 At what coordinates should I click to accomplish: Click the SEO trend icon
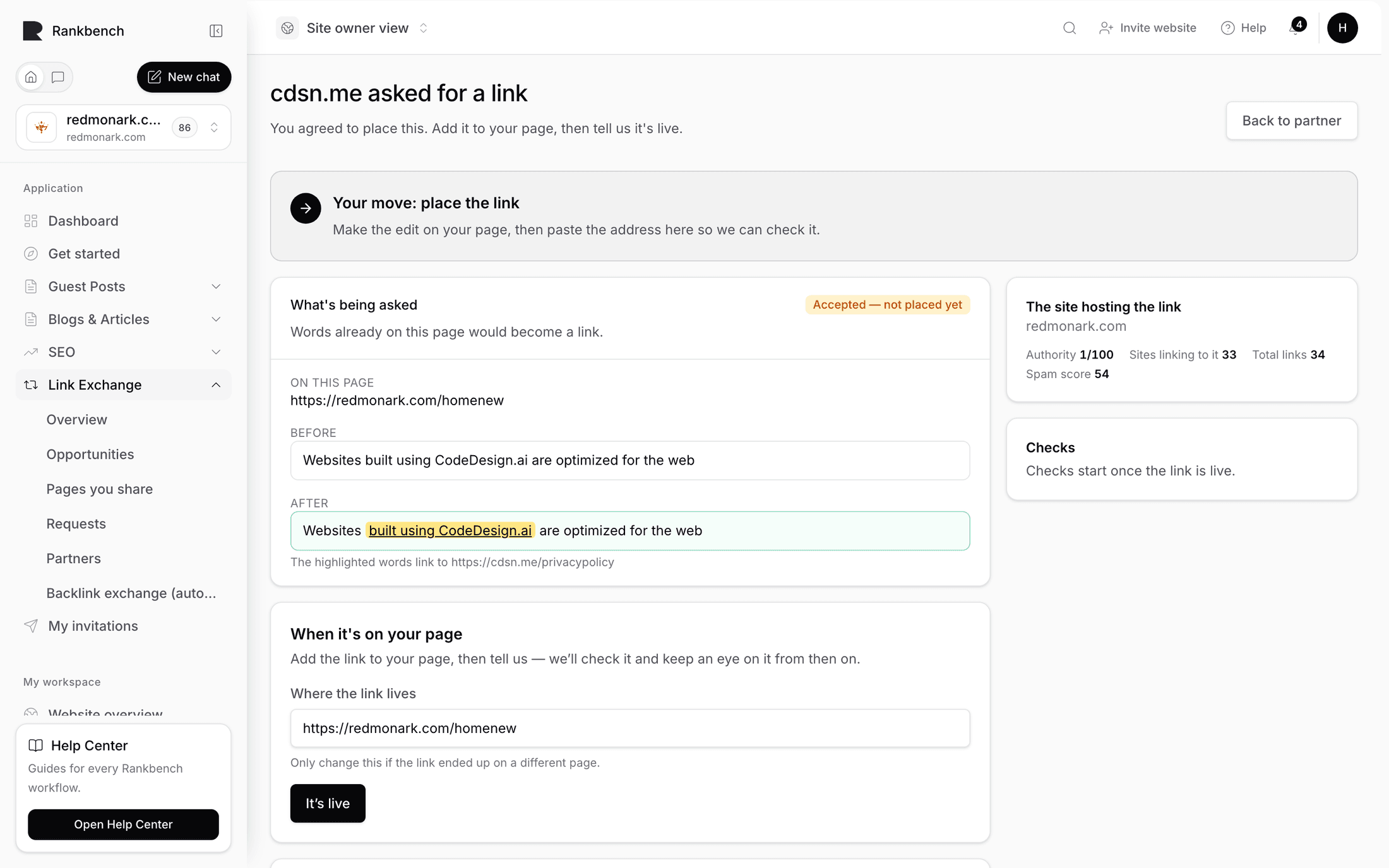(31, 352)
